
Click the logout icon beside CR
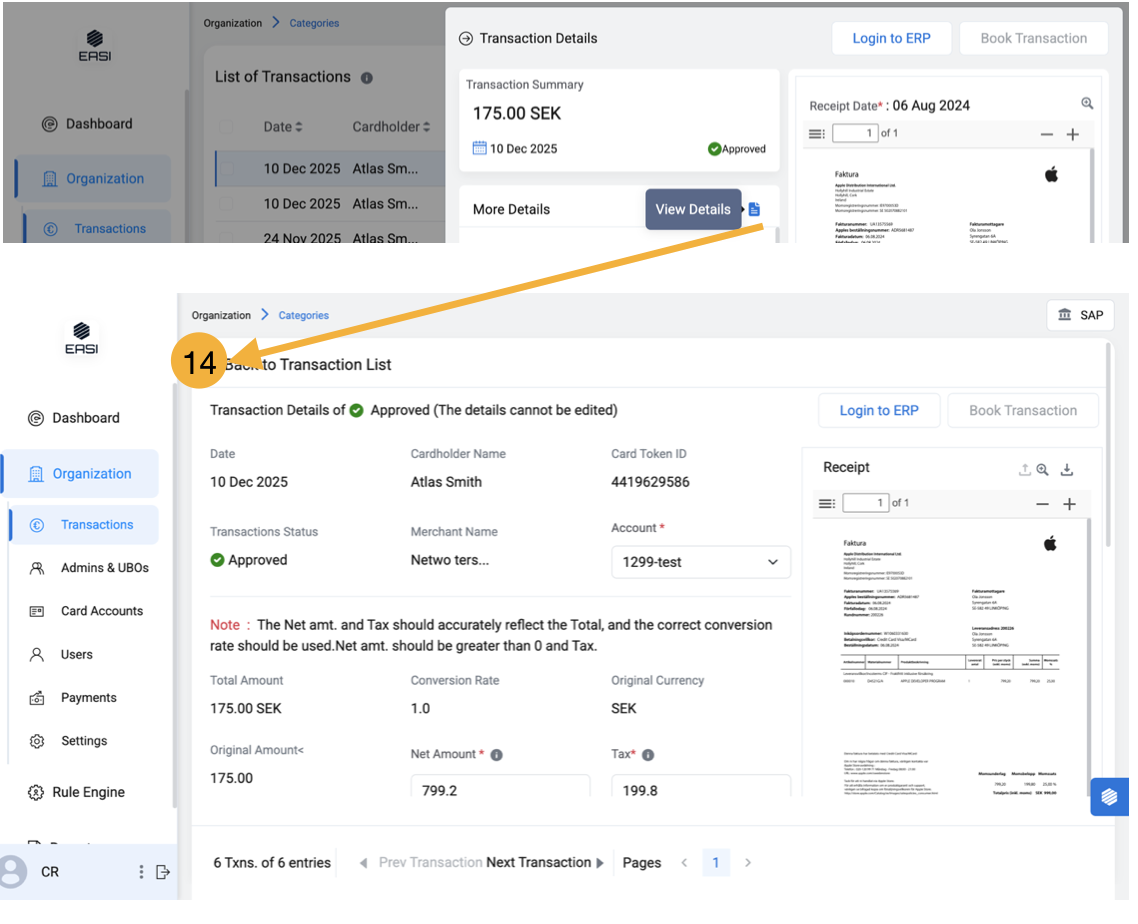click(164, 872)
